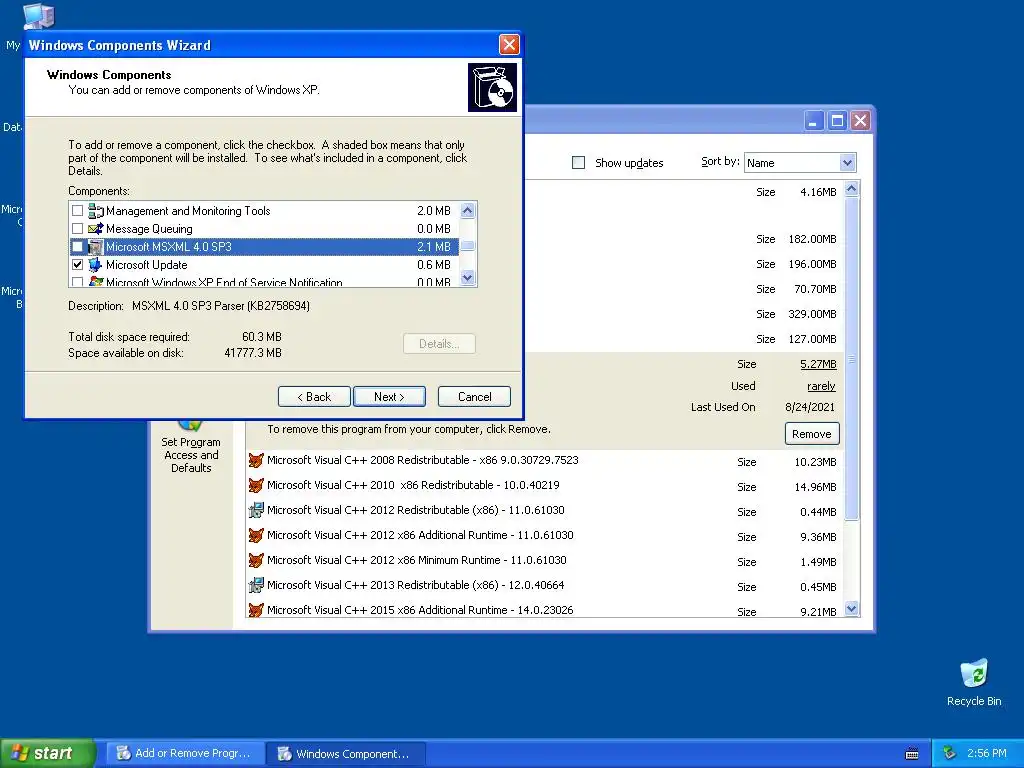Click the Next button in the wizard

pyautogui.click(x=389, y=396)
